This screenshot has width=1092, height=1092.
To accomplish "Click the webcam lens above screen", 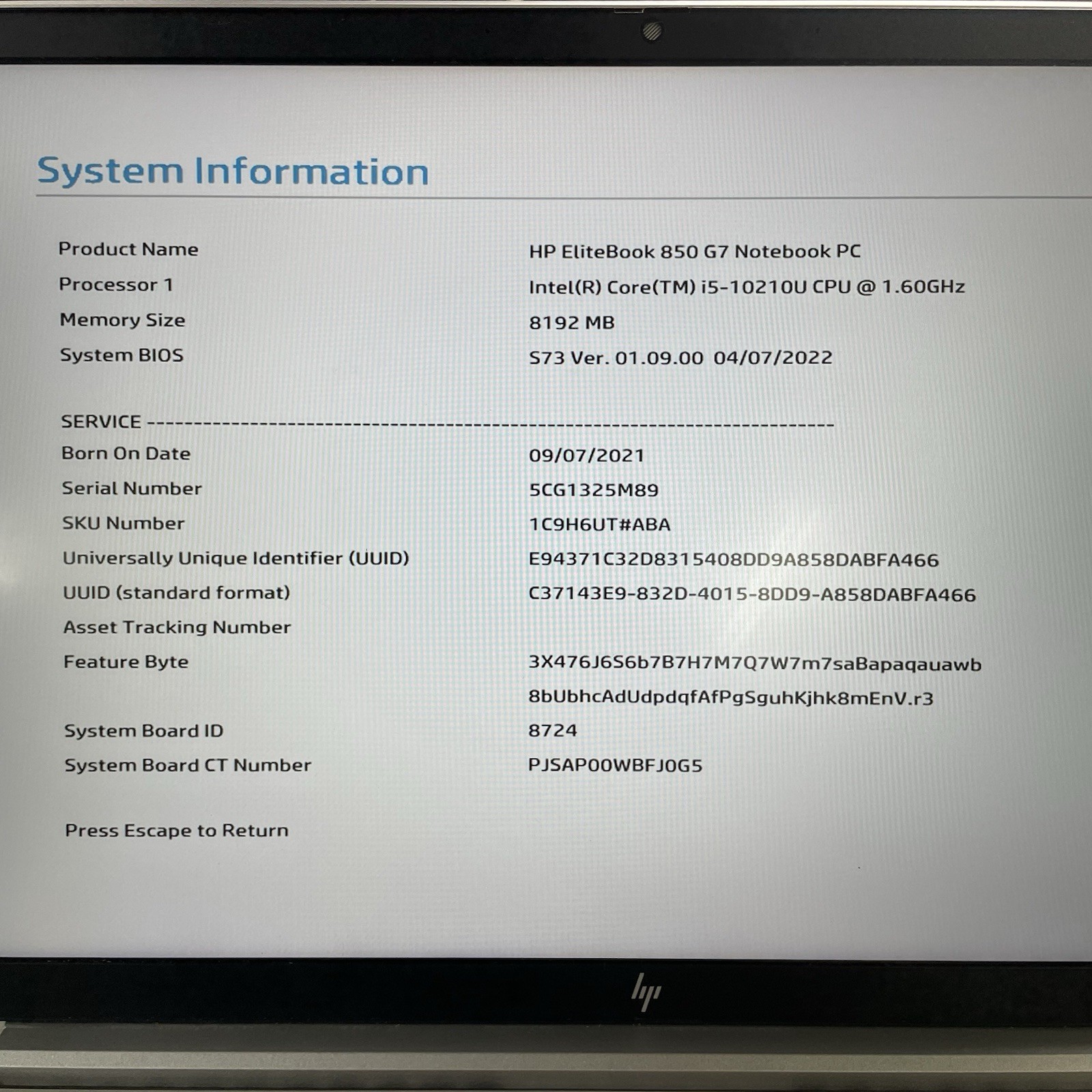I will coord(652,31).
